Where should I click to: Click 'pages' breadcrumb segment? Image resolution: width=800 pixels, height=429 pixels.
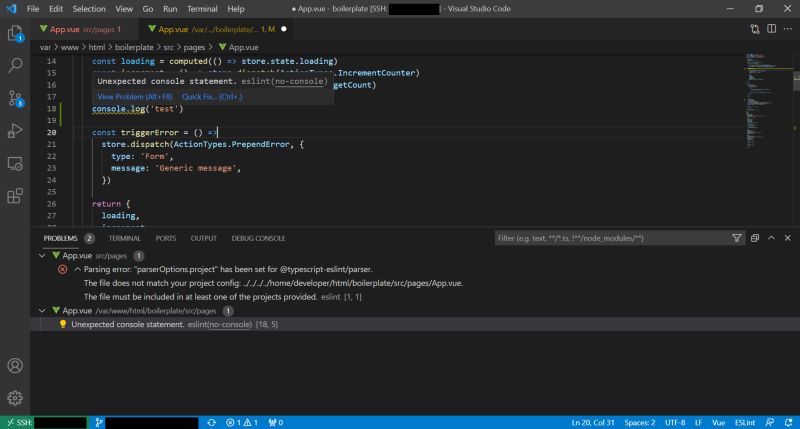click(194, 47)
